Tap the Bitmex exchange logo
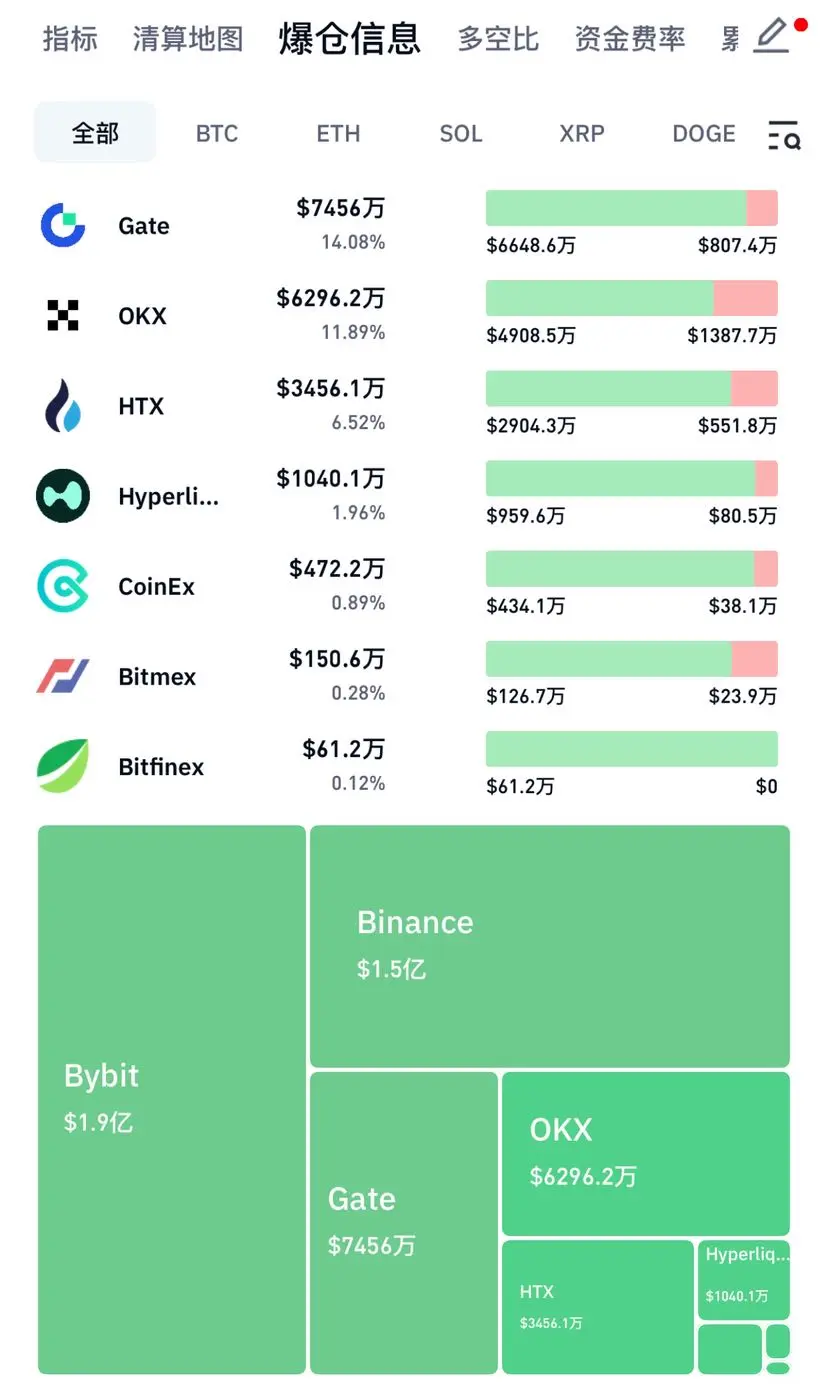The width and height of the screenshot is (828, 1393). click(x=63, y=676)
